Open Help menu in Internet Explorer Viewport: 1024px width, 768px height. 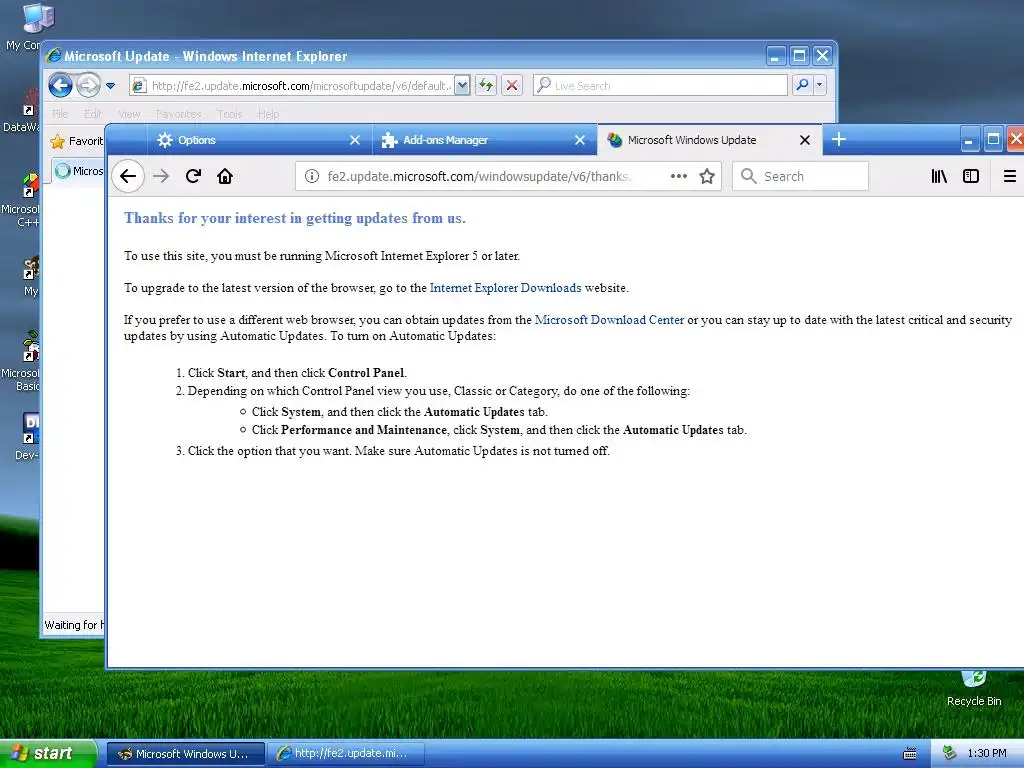click(x=268, y=114)
